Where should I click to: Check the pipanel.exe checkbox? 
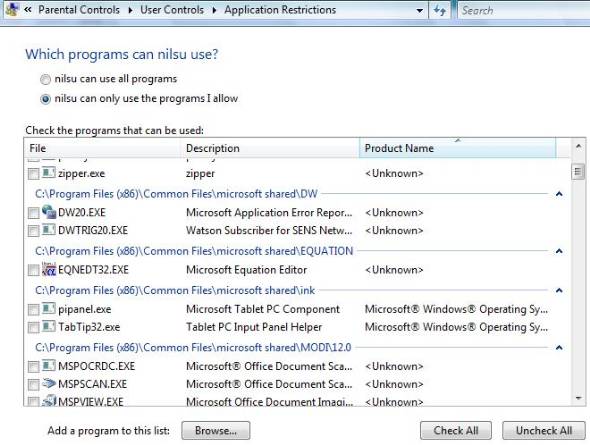pos(33,310)
